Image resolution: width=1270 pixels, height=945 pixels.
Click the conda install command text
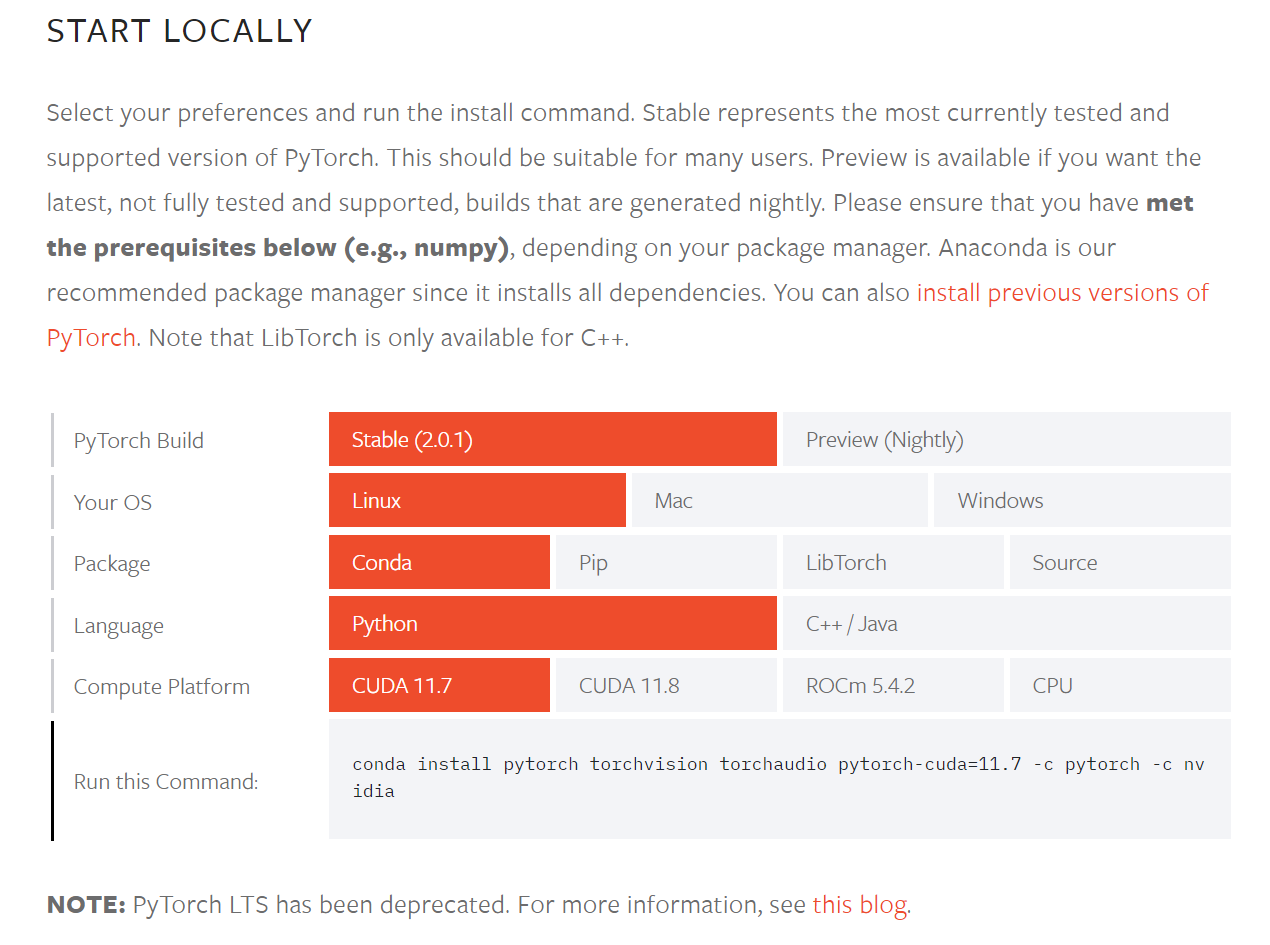(x=778, y=777)
